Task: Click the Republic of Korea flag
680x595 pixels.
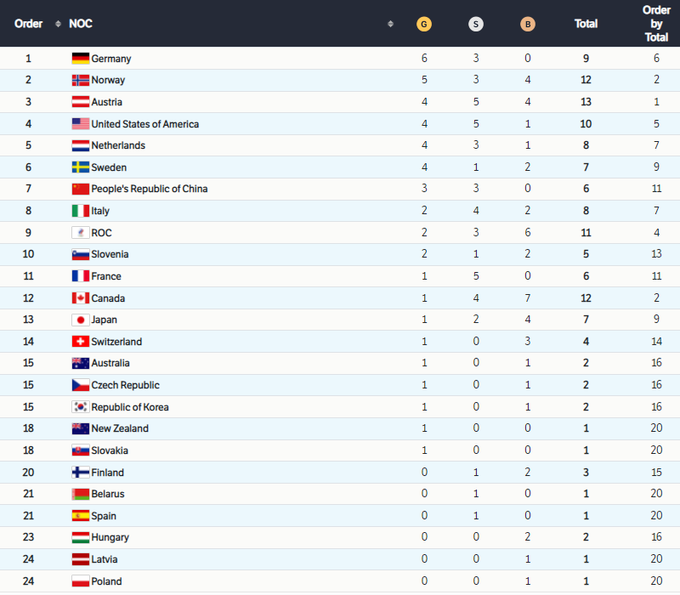Action: click(80, 407)
